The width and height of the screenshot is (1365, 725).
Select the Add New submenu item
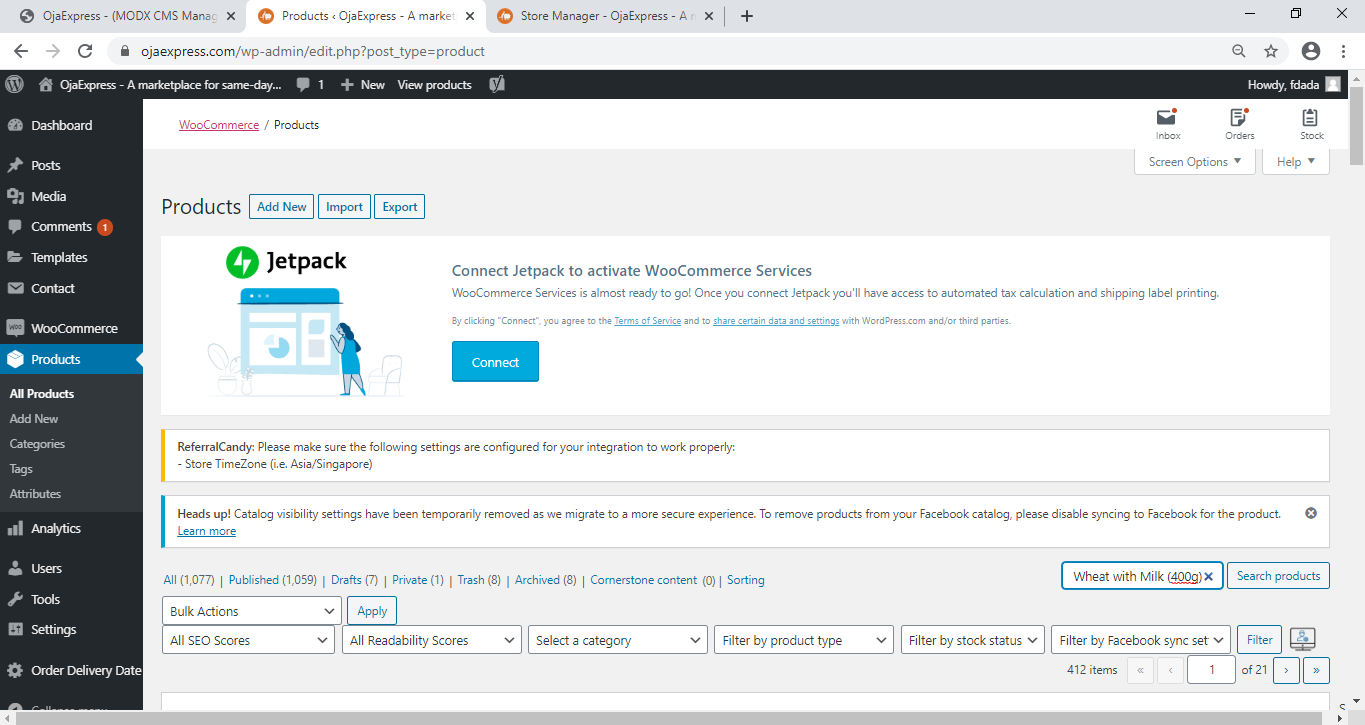pos(34,419)
